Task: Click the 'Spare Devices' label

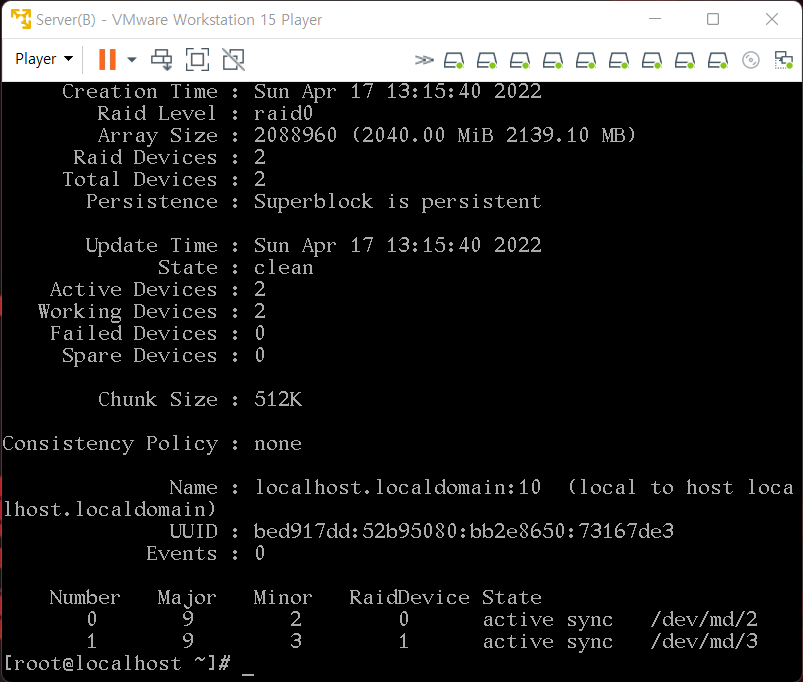Action: coord(139,356)
